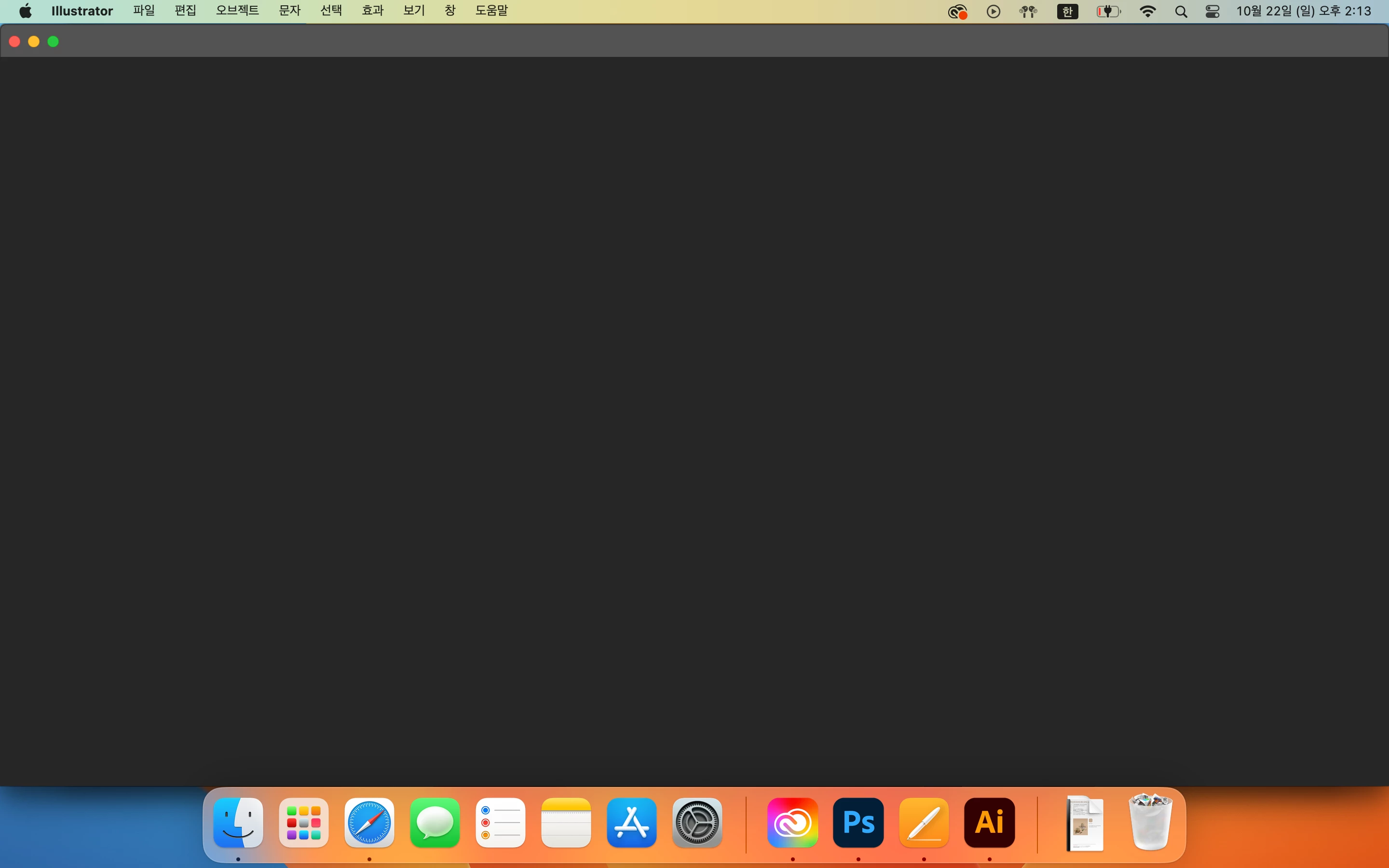Open Adobe Illustrator from the dock
Image resolution: width=1389 pixels, height=868 pixels.
[x=989, y=822]
